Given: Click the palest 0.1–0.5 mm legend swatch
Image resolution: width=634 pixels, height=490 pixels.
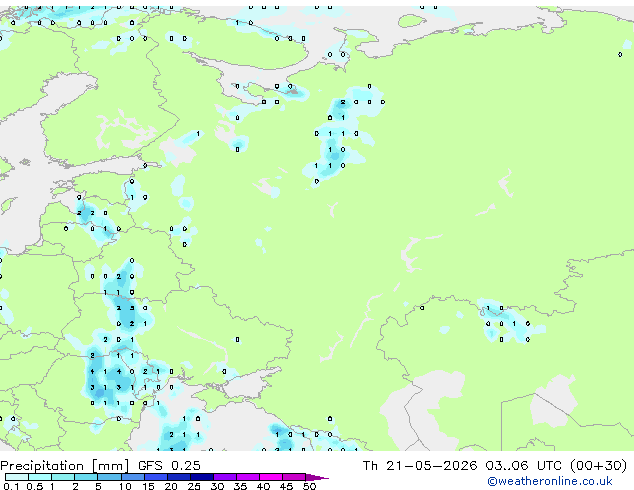Looking at the screenshot, I should coord(17,477).
